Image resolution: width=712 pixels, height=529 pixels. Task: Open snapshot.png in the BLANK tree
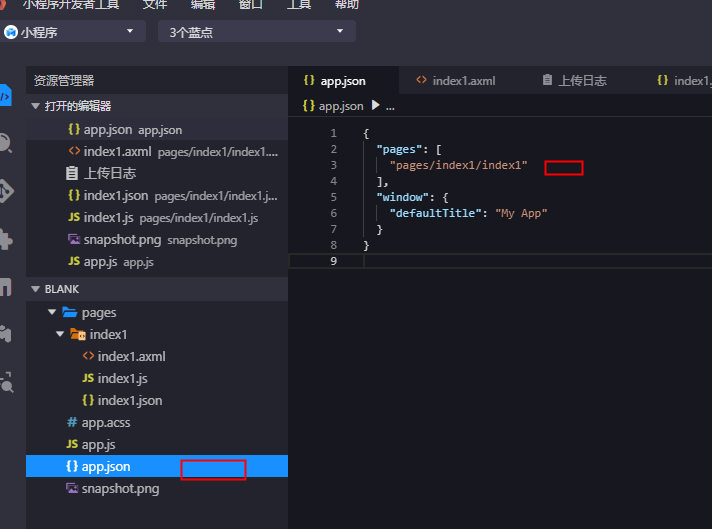click(x=157, y=489)
